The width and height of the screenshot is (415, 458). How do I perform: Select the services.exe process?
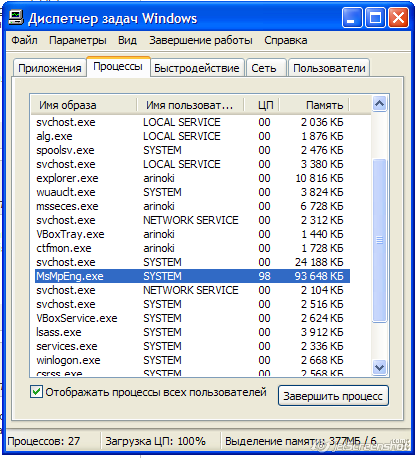192,346
